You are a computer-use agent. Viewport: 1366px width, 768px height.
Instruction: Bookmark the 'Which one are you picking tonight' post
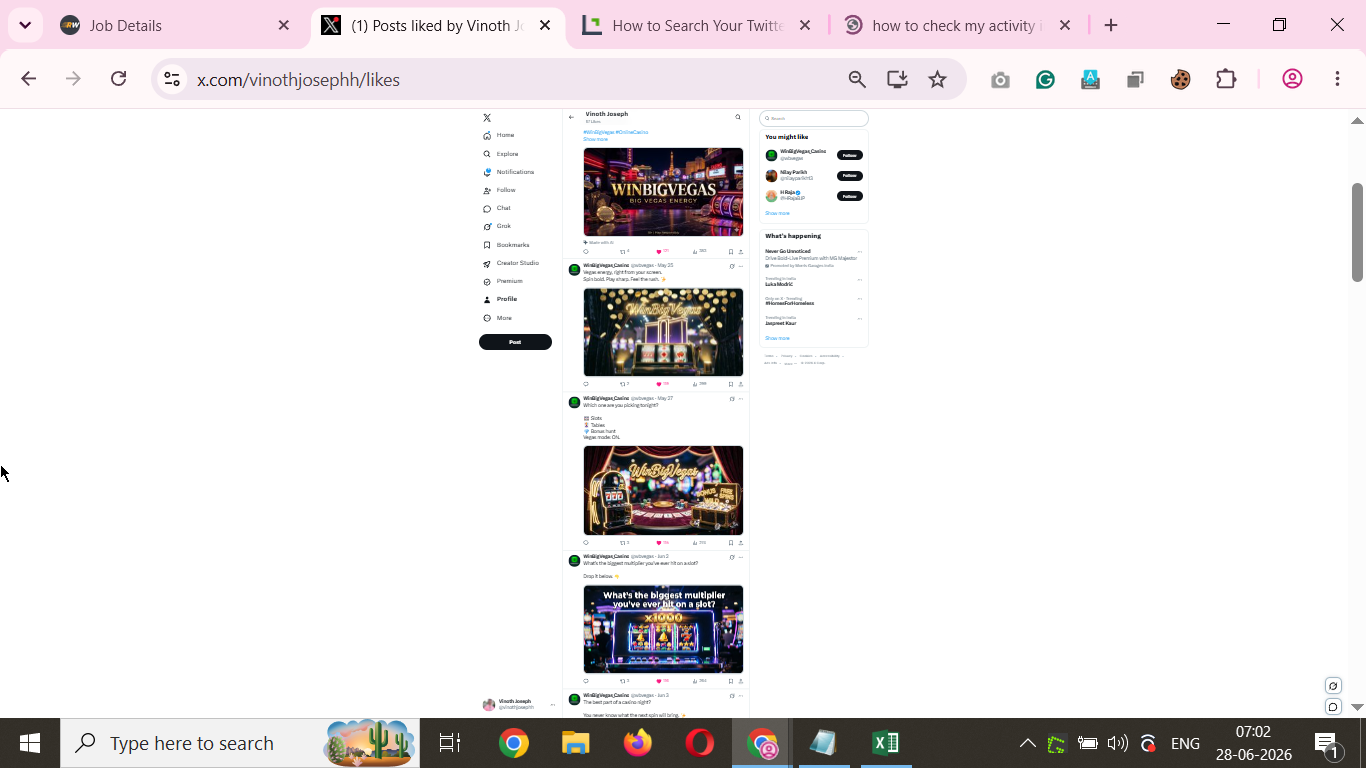731,543
